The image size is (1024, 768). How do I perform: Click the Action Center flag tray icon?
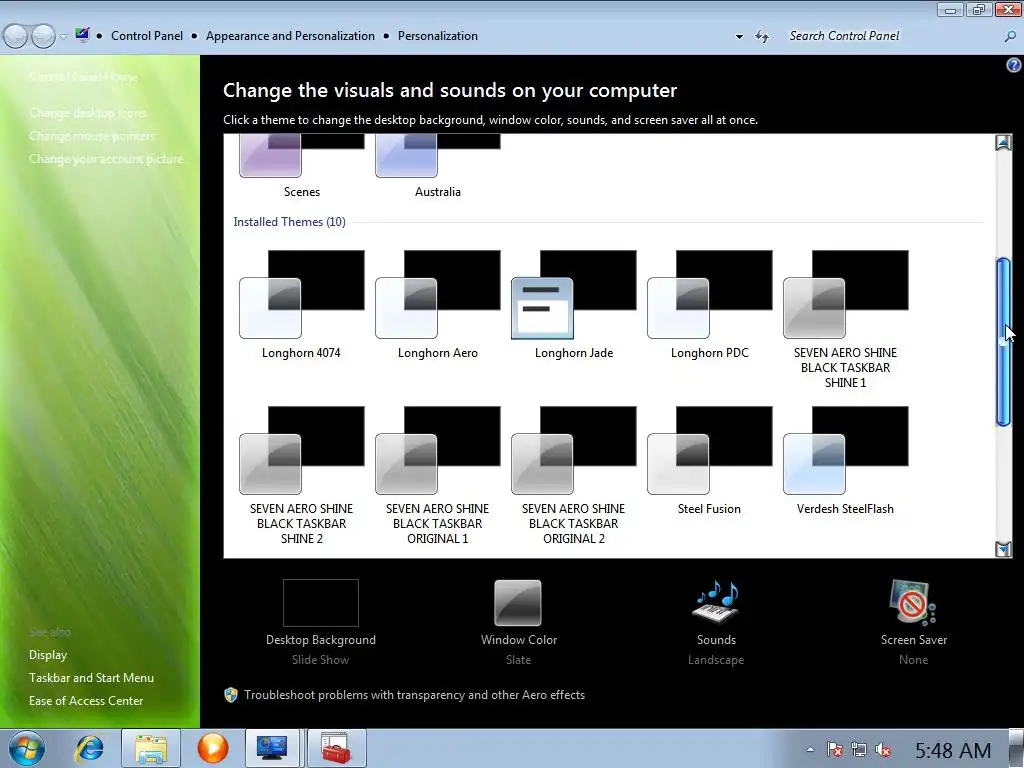[835, 750]
